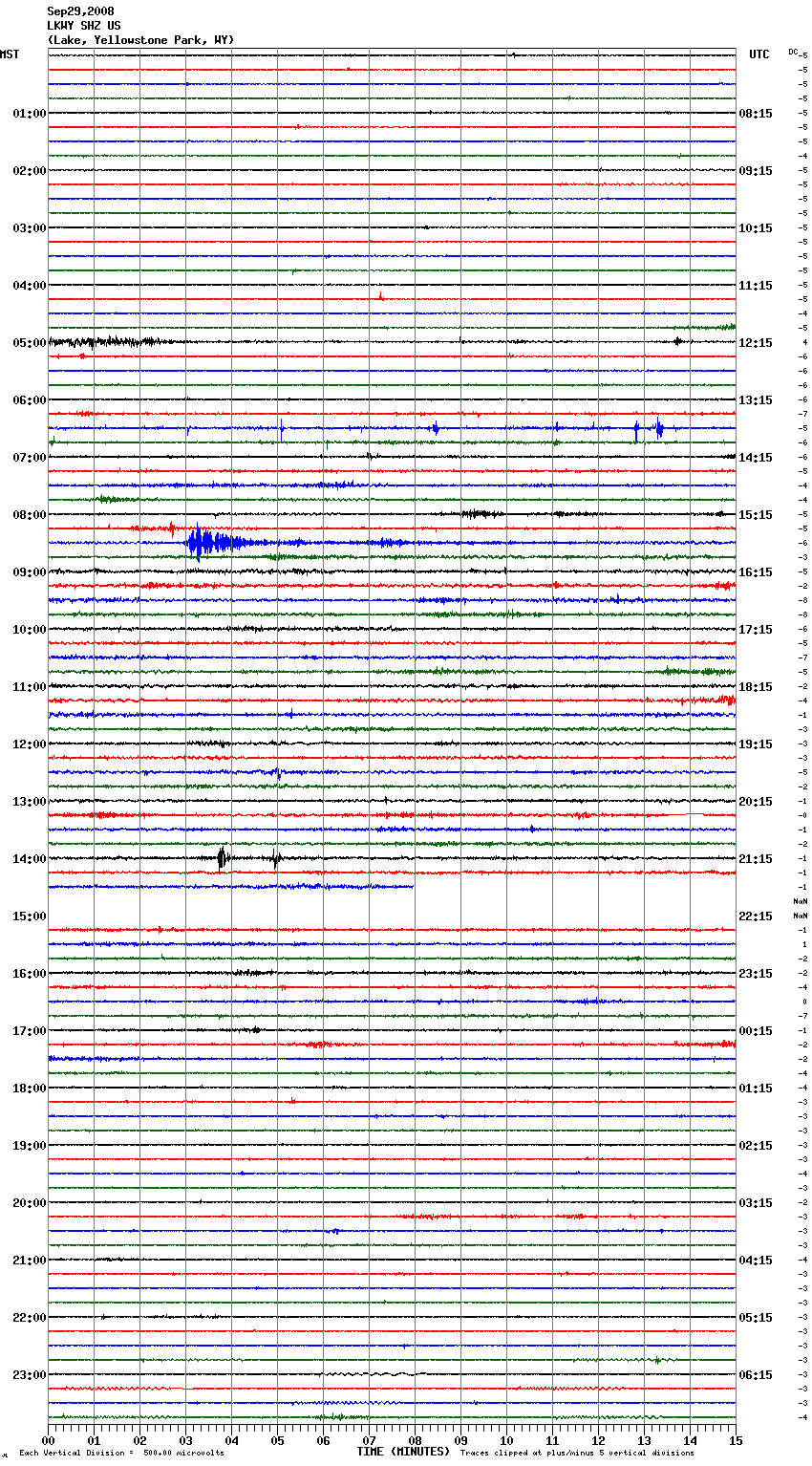Image resolution: width=812 pixels, height=1466 pixels.
Task: Select the 22:00 MST time label
Action: pyautogui.click(x=30, y=1318)
